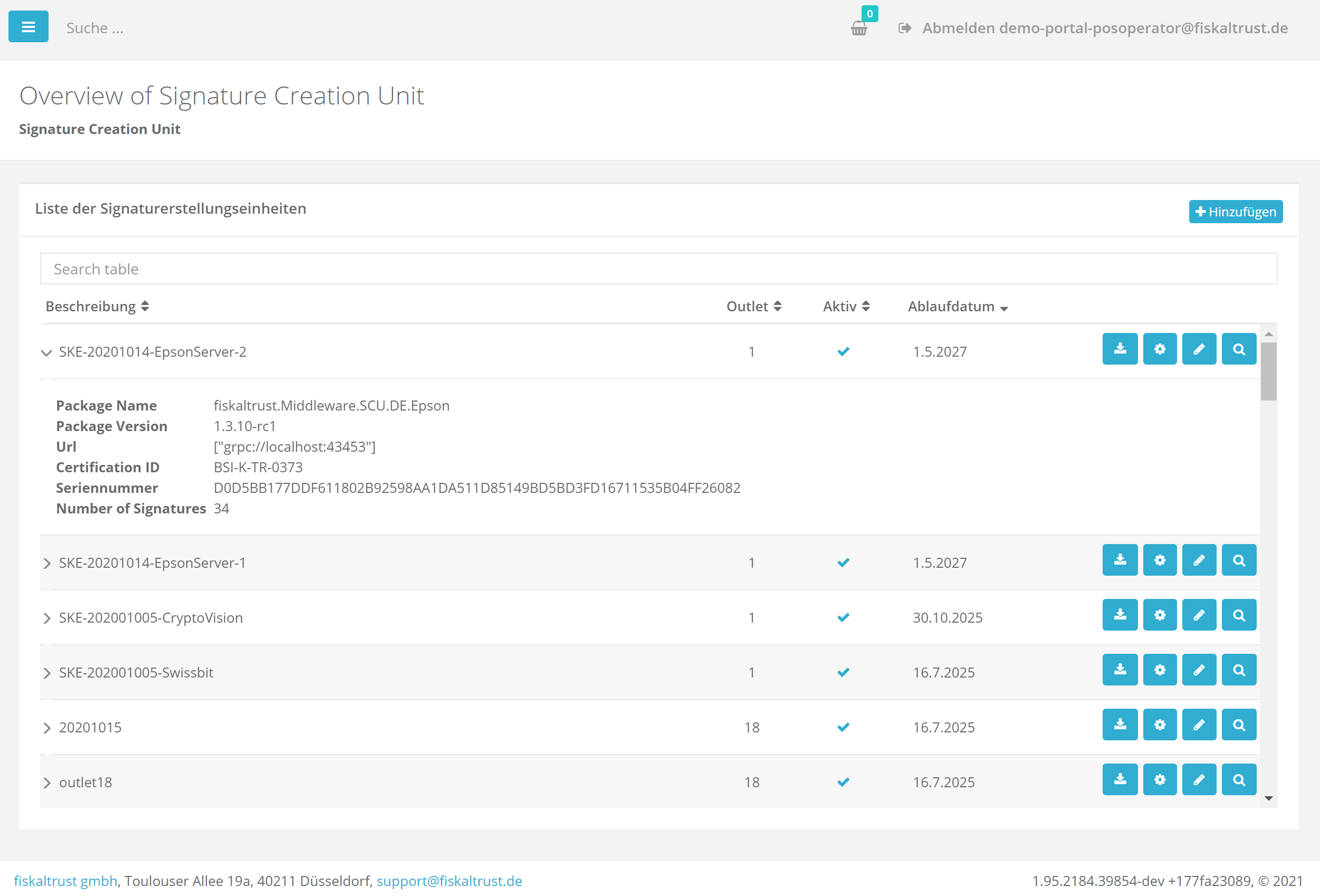Edit pencil icon for outlet18 row

(1199, 779)
